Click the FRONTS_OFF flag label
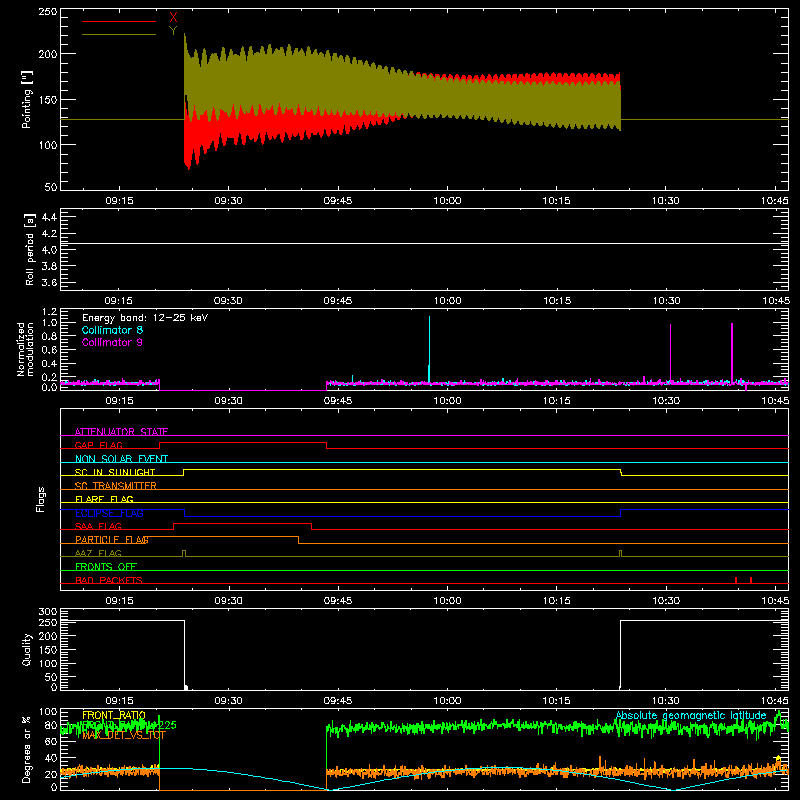This screenshot has width=800, height=800. pos(106,567)
